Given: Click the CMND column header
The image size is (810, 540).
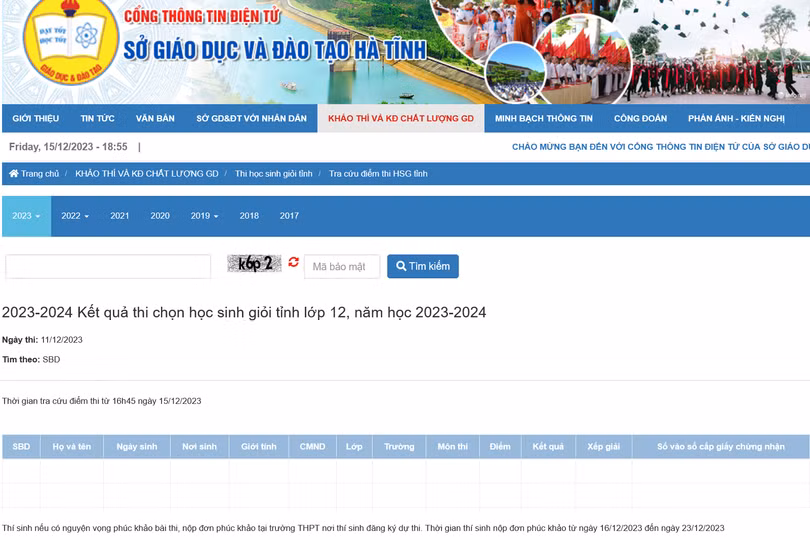Looking at the screenshot, I should (313, 446).
